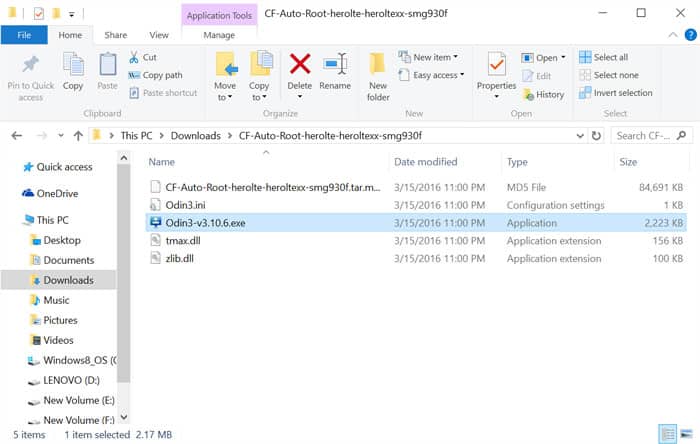Image resolution: width=700 pixels, height=444 pixels.
Task: Click the navigation pane scroll up arrow
Action: tap(124, 158)
